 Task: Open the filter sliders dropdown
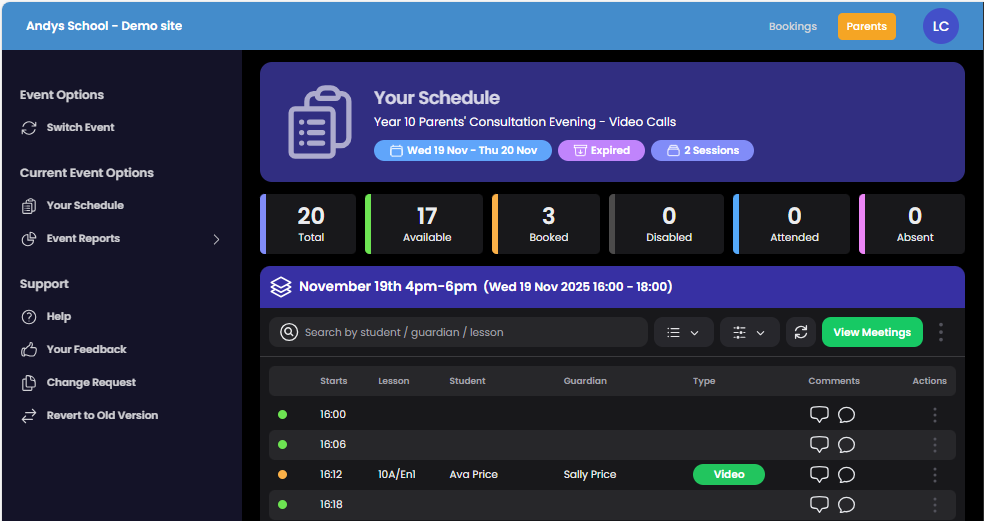click(x=750, y=332)
